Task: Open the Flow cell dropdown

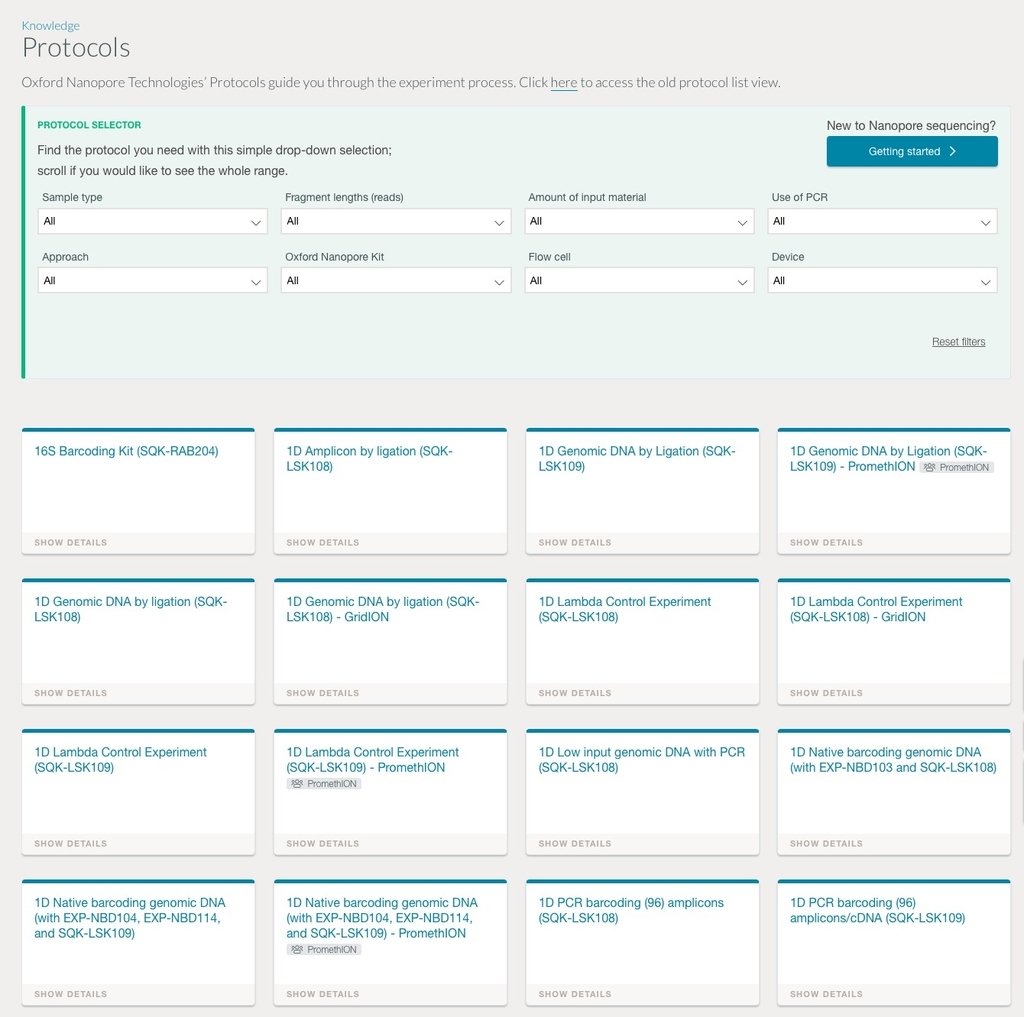Action: coord(639,280)
